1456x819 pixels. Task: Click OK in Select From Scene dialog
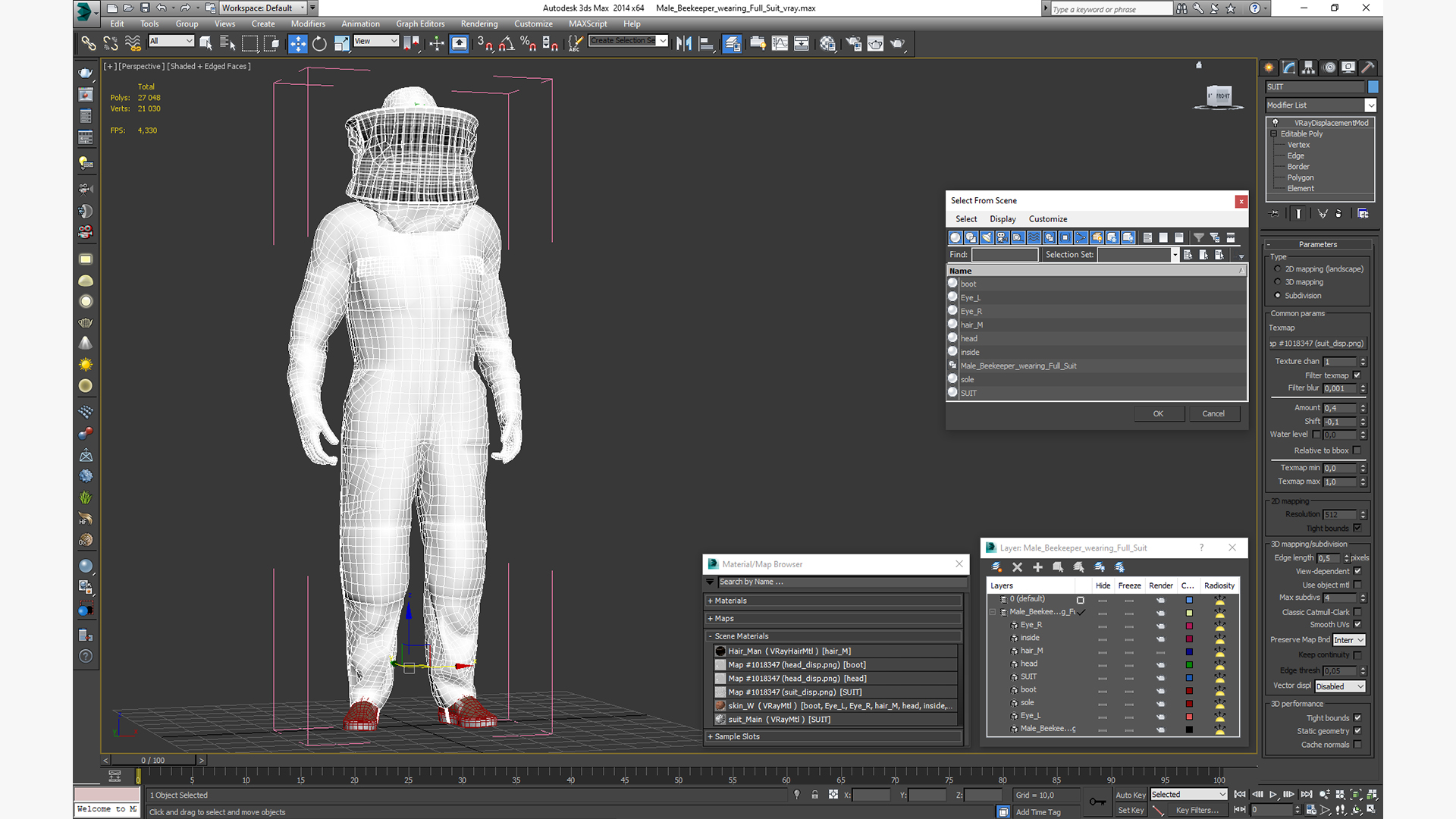click(x=1158, y=414)
